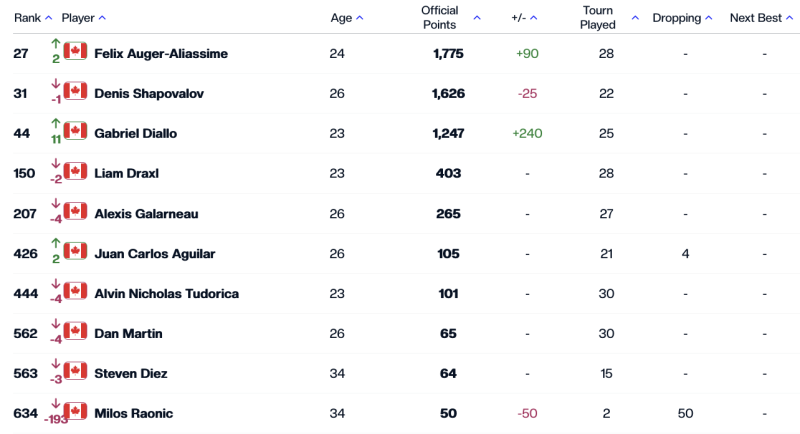This screenshot has width=800, height=434.
Task: Click the flag icon beside Milos Raonic
Action: coord(76,411)
